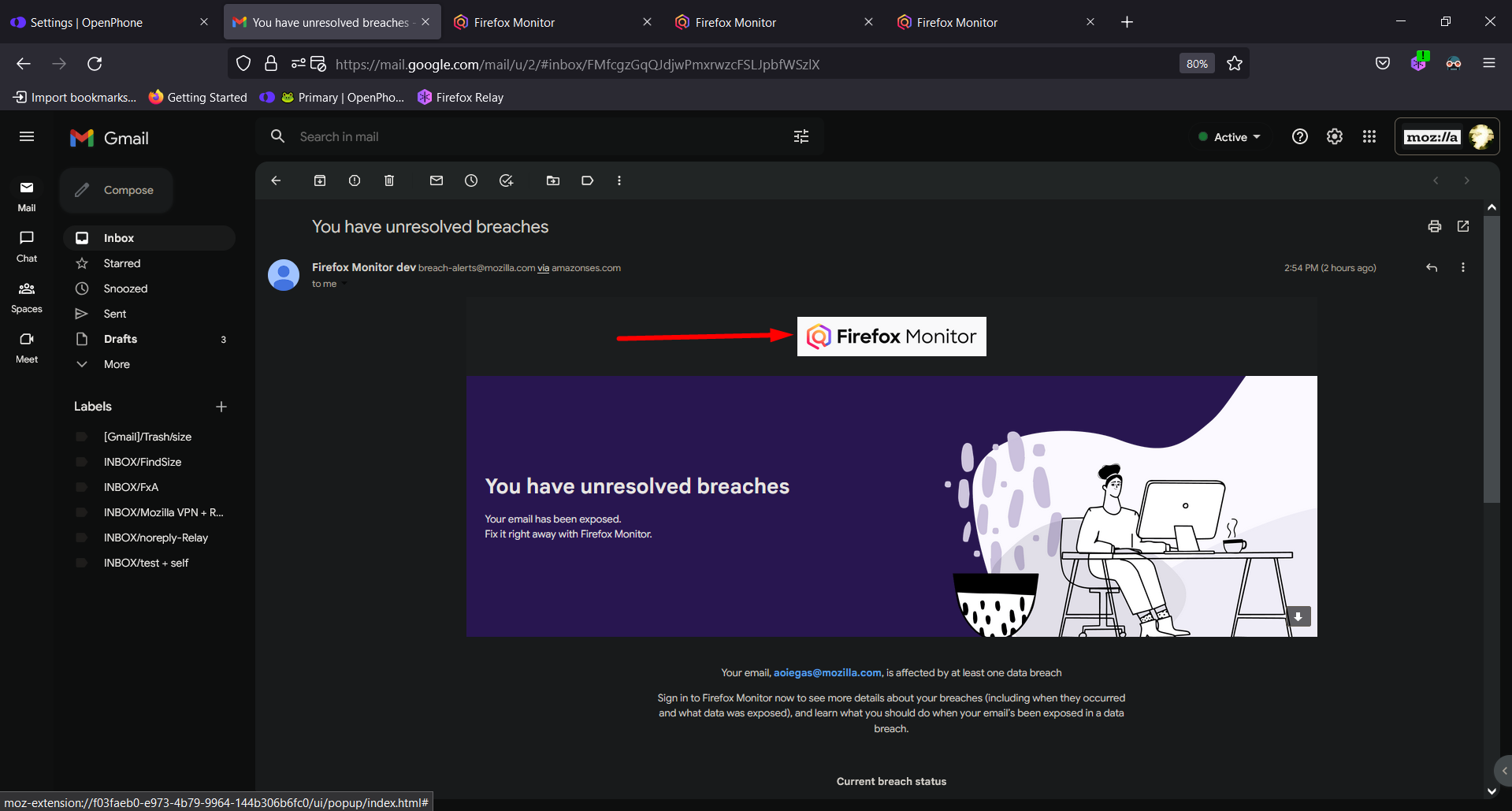1512x811 pixels.
Task: Download the breach illustration image
Action: point(1298,616)
